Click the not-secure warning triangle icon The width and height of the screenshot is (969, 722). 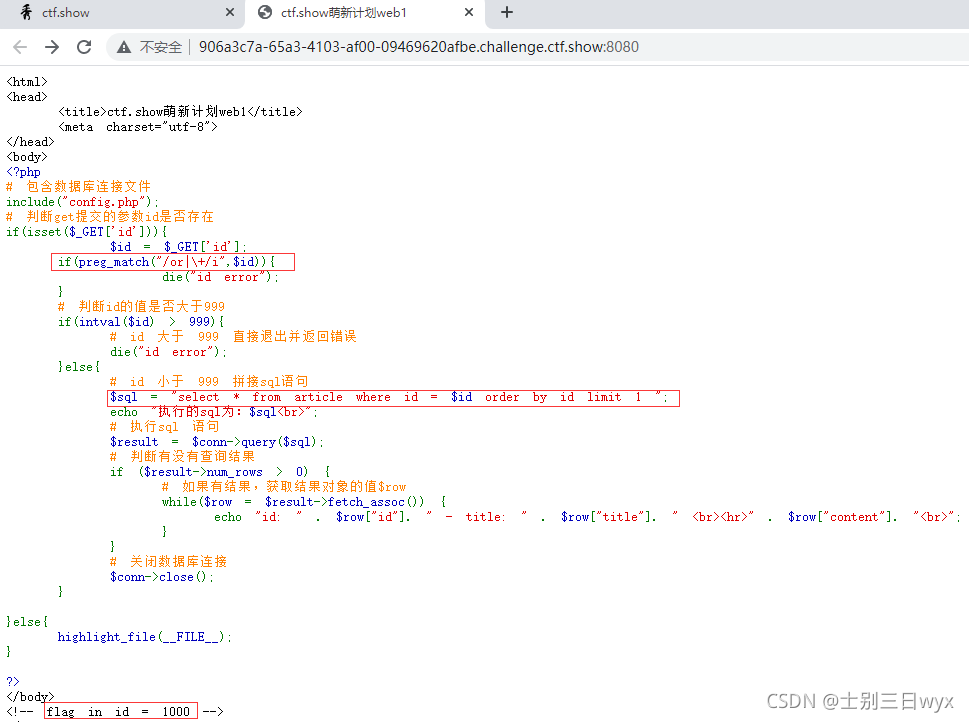click(124, 47)
